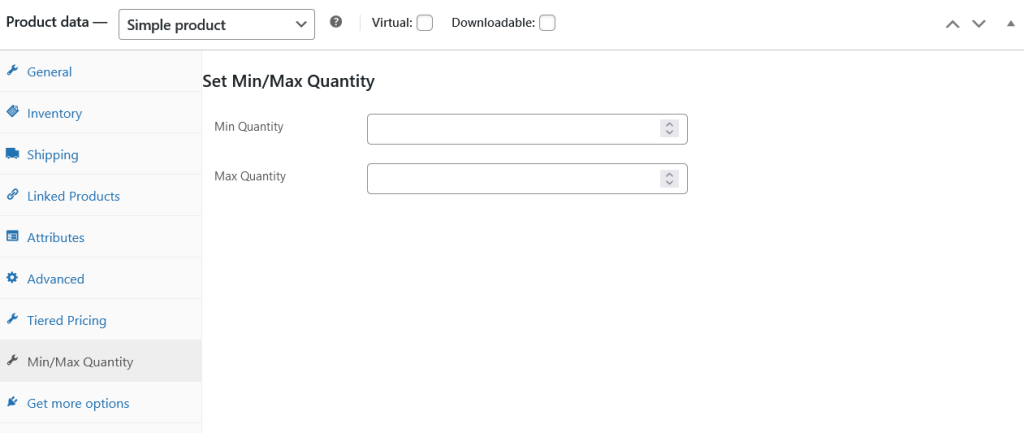Switch to the Min/Max Quantity tab
Viewport: 1024px width, 433px height.
tap(80, 362)
